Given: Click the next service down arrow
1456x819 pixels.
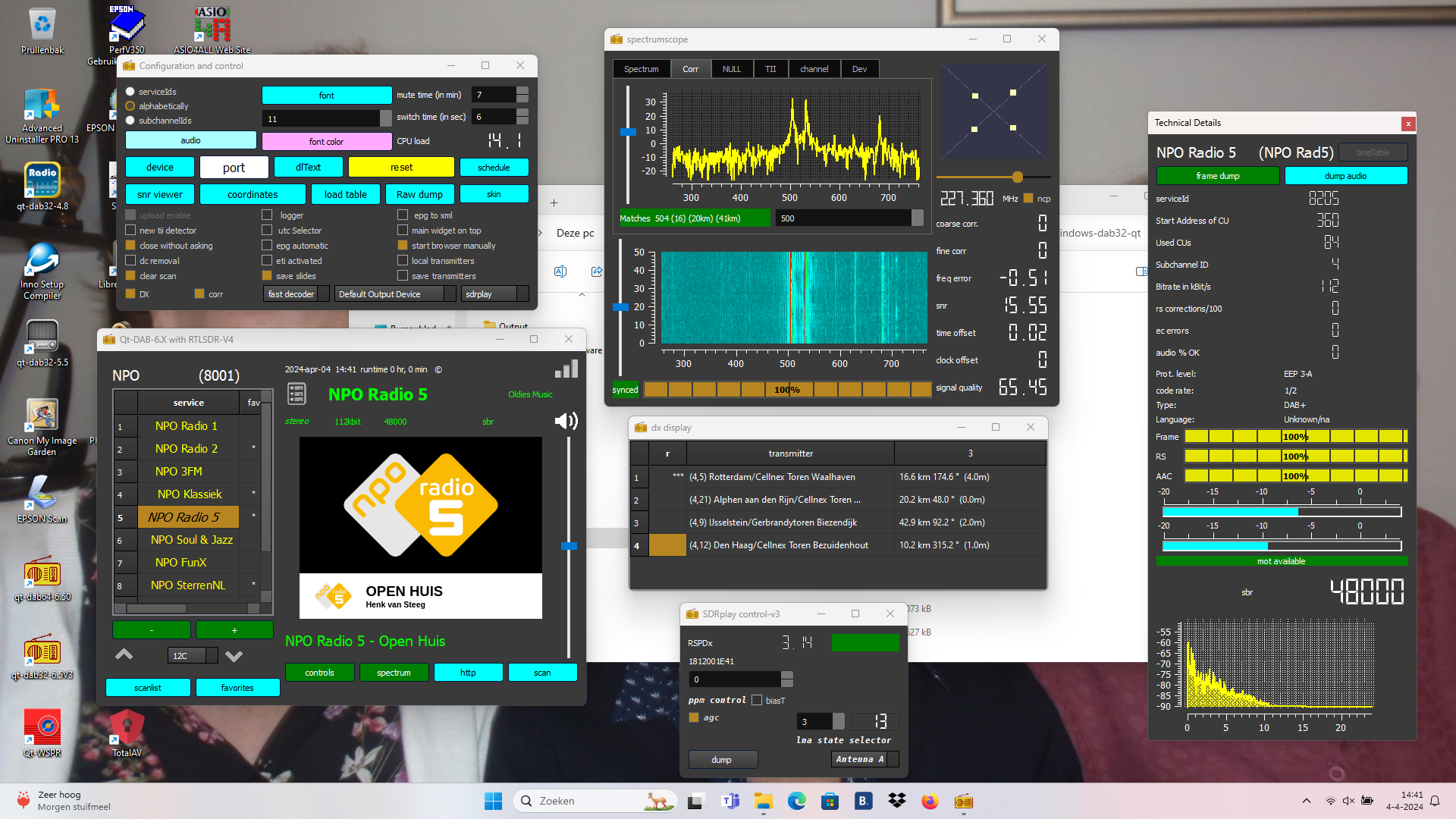Looking at the screenshot, I should (234, 656).
